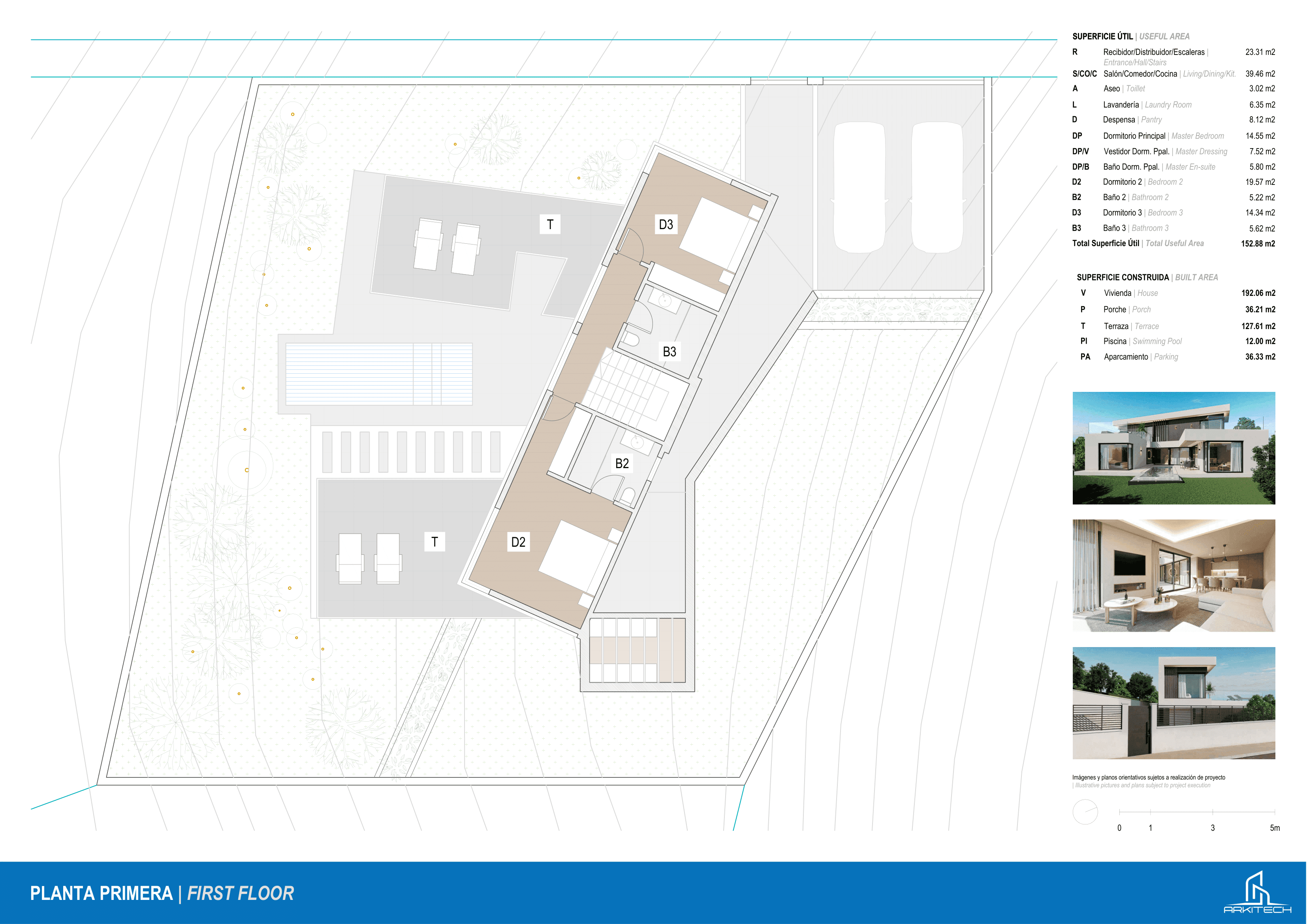1307x924 pixels.
Task: Click the swimming pool in the plan
Action: coord(378,374)
